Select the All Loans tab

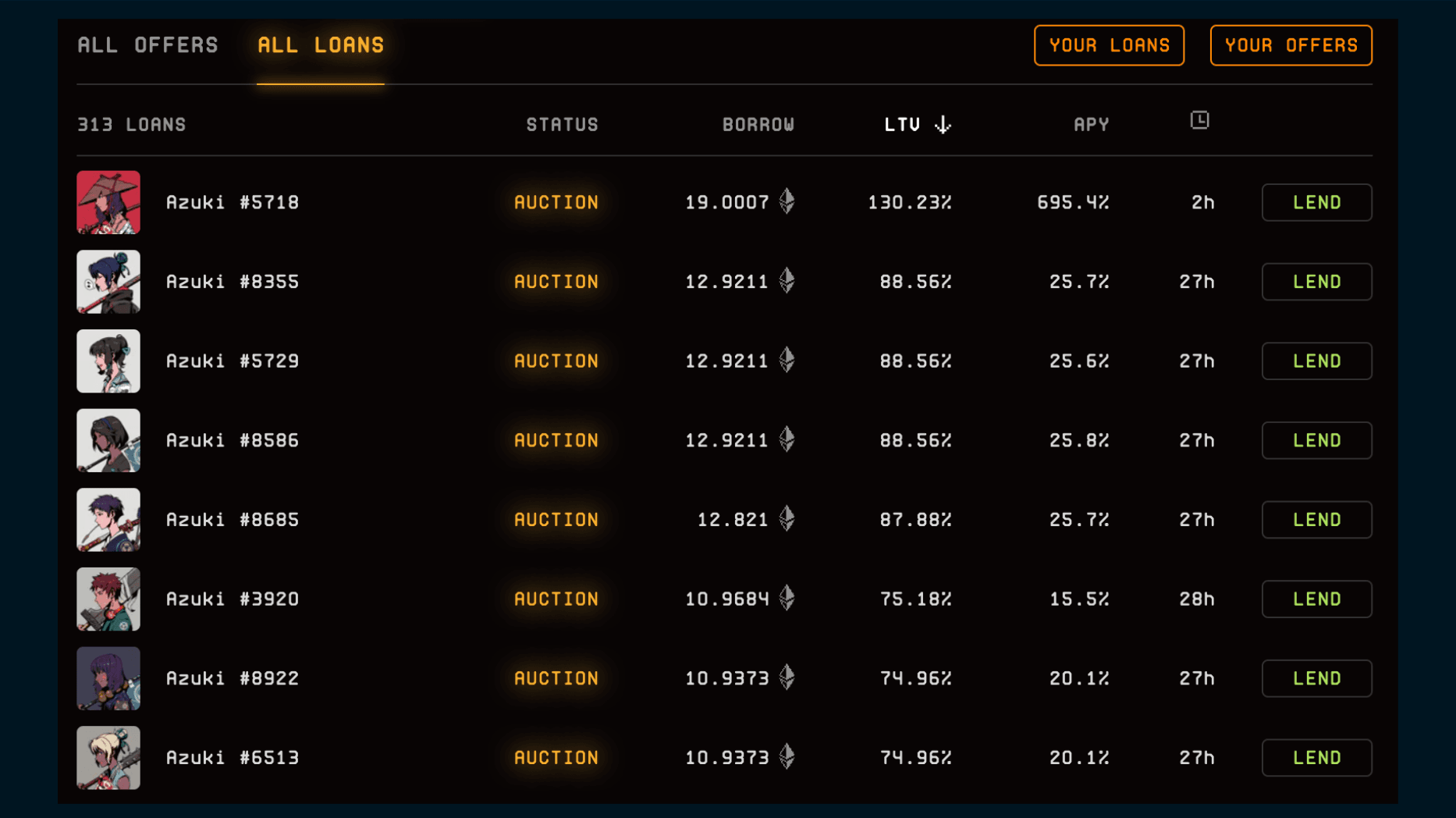click(321, 45)
